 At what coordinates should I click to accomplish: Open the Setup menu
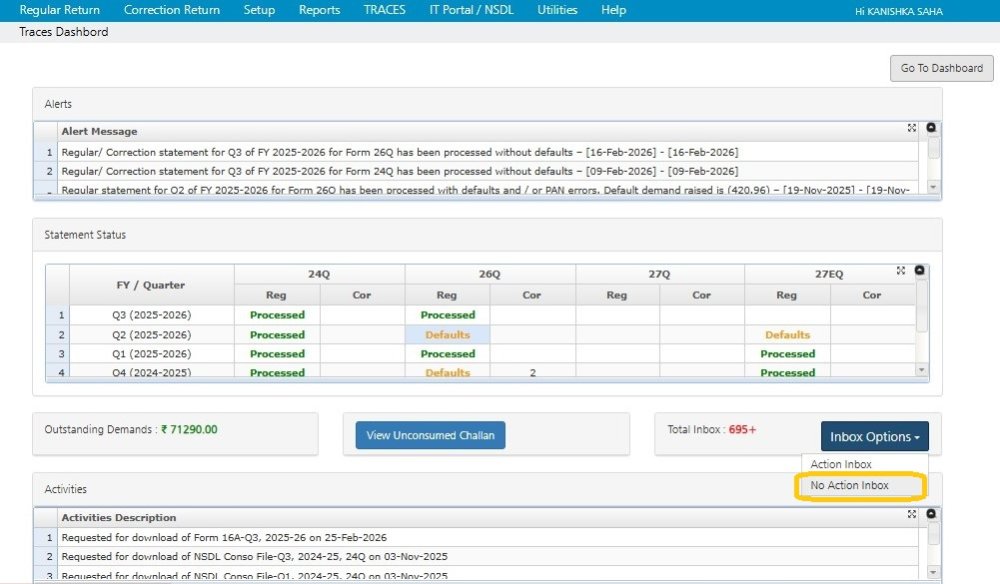pyautogui.click(x=259, y=10)
